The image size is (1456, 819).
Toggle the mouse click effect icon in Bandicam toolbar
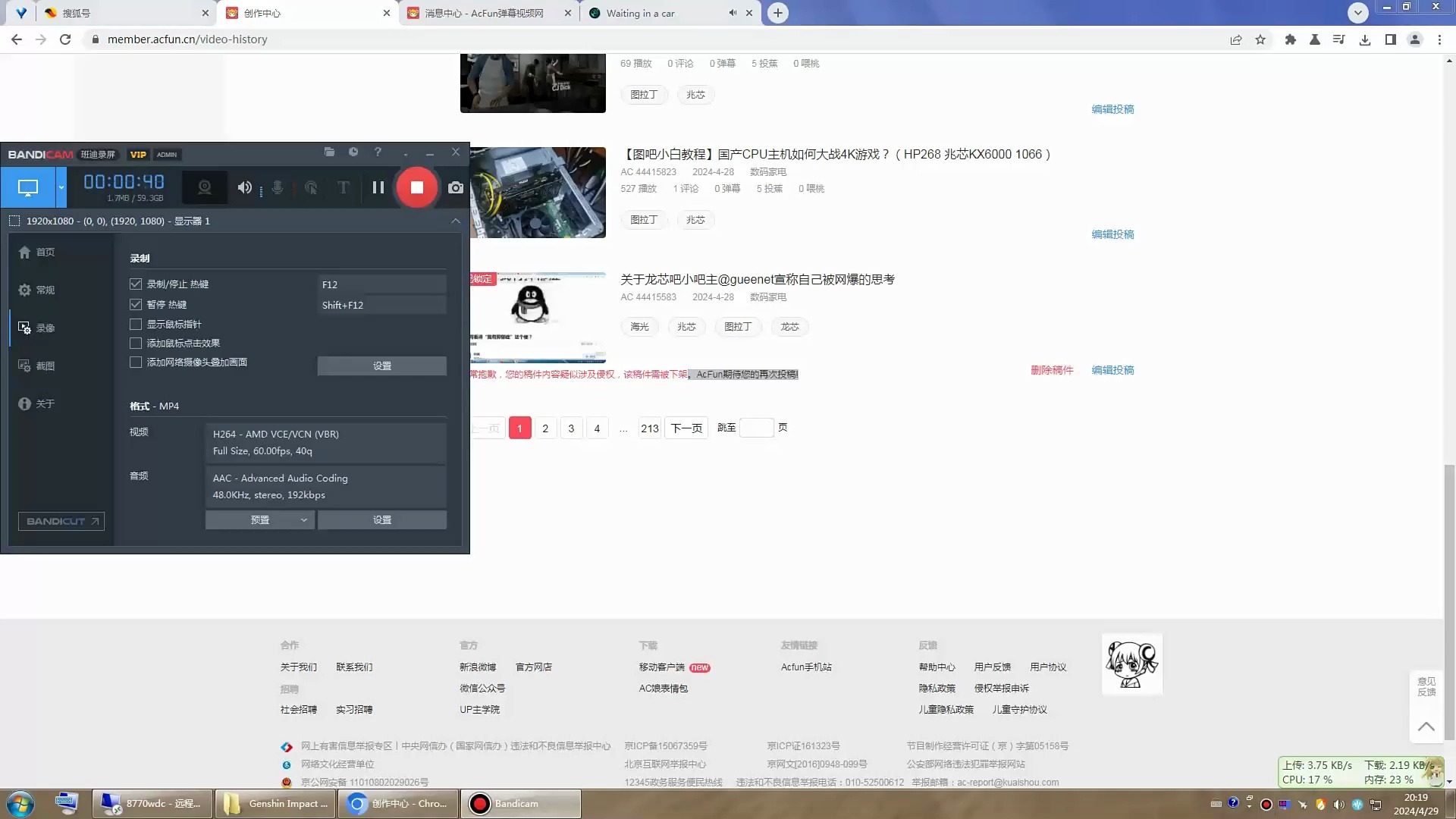click(x=311, y=187)
